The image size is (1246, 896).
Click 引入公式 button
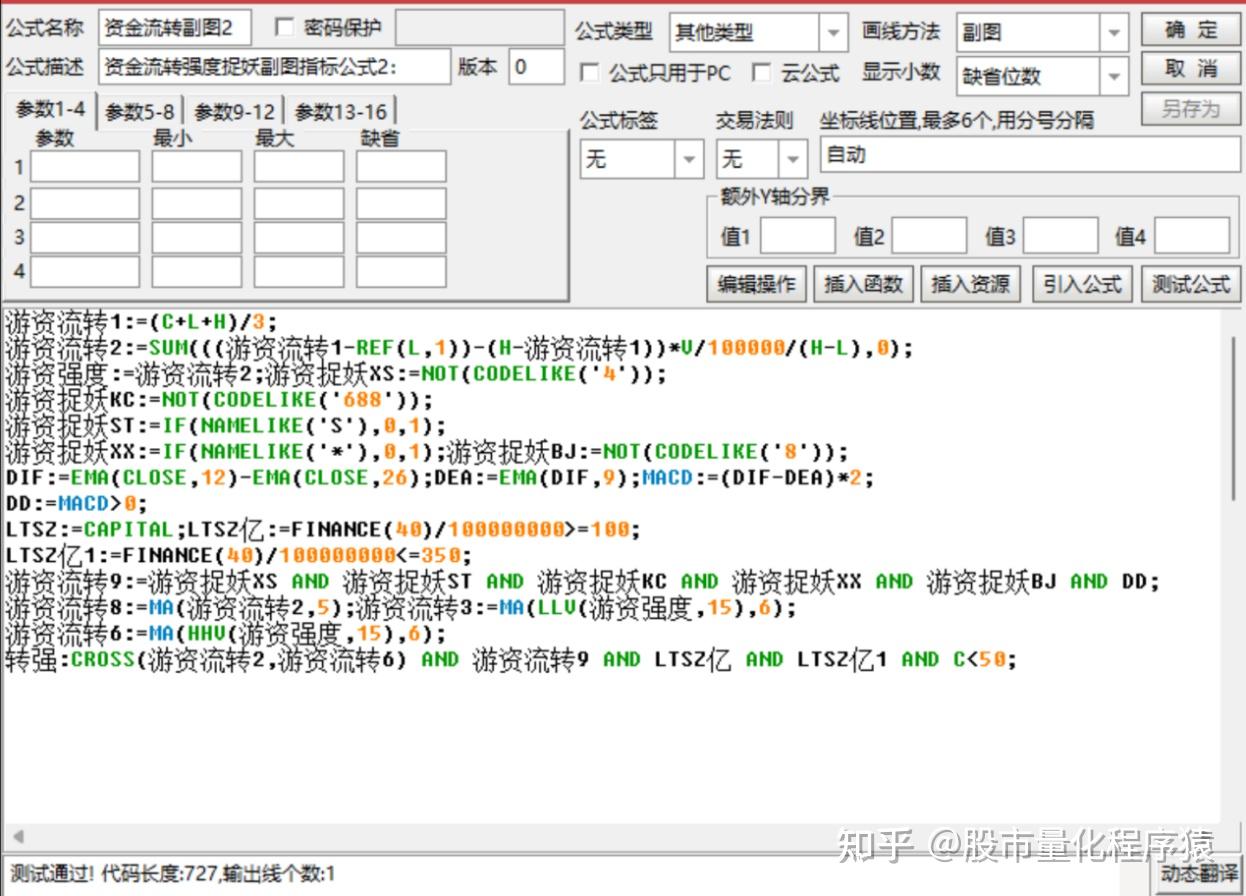click(1082, 285)
